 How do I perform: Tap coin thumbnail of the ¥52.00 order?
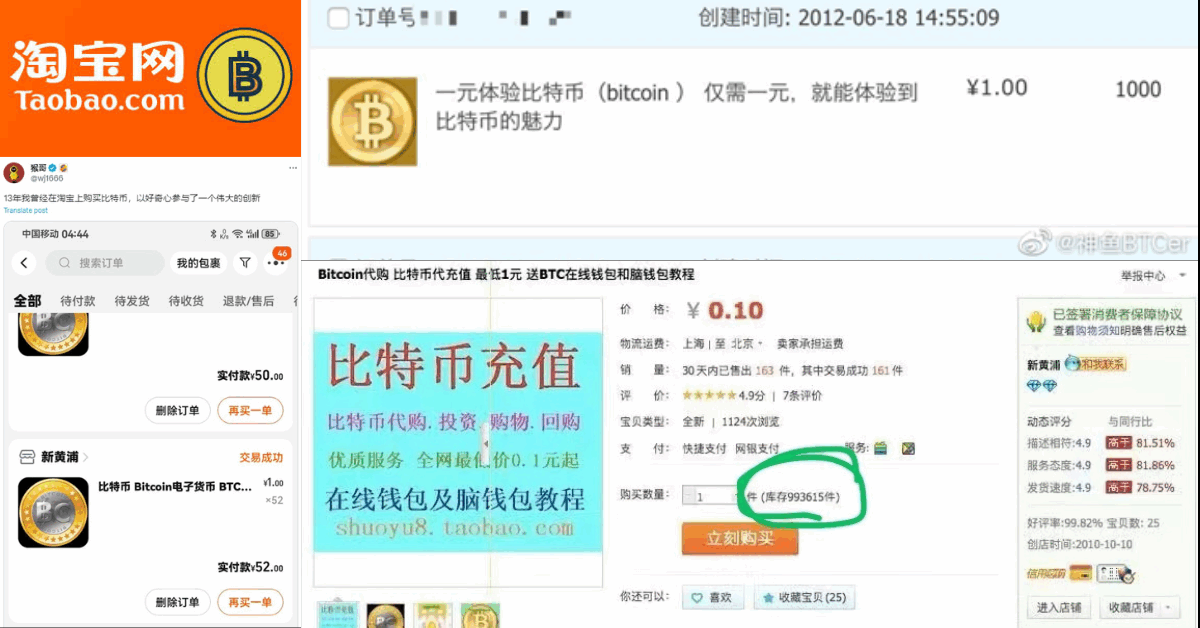(x=53, y=512)
